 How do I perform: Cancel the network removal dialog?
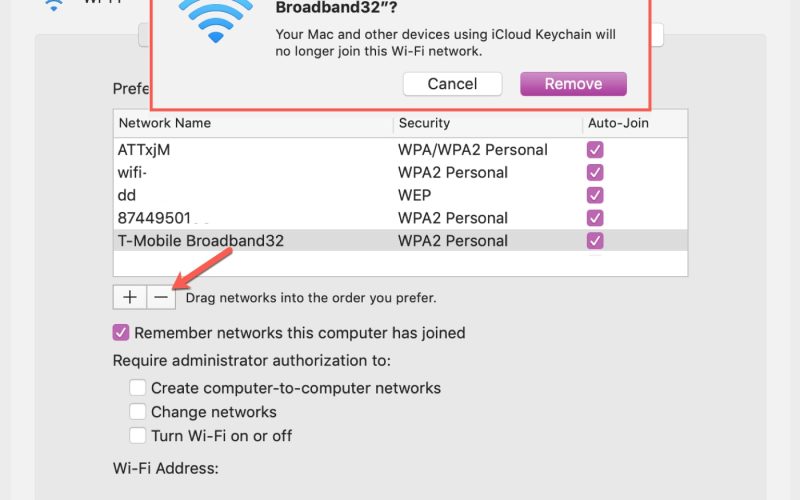tap(452, 84)
